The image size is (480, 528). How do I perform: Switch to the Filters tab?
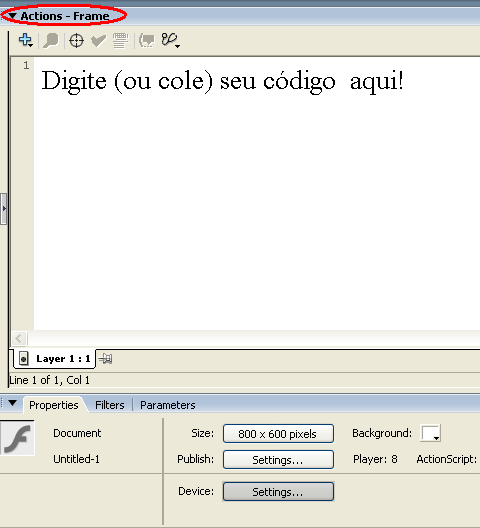109,405
